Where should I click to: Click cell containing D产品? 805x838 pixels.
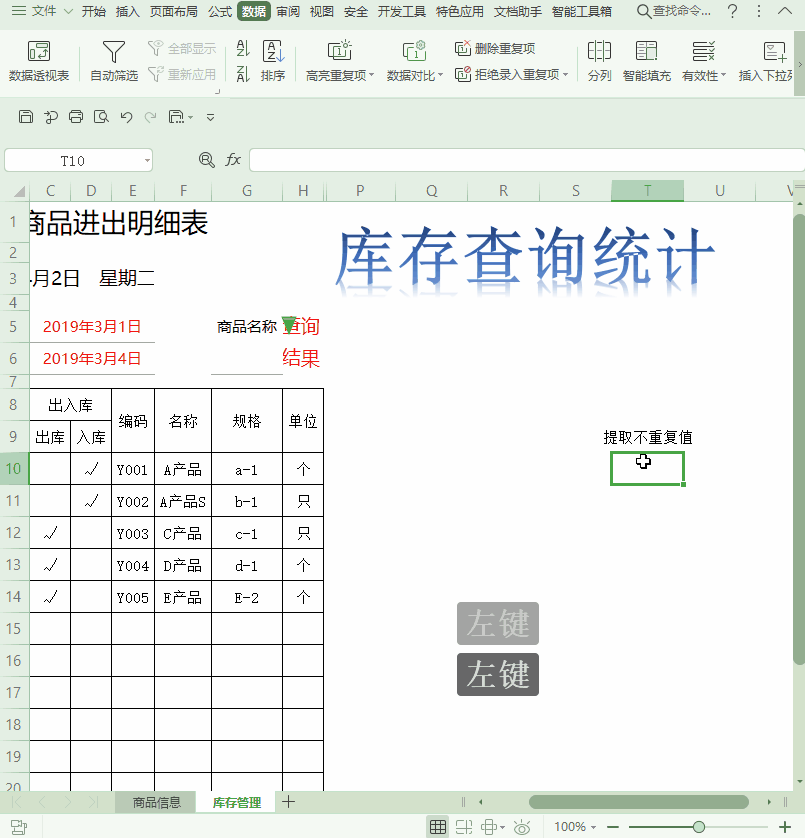(183, 565)
